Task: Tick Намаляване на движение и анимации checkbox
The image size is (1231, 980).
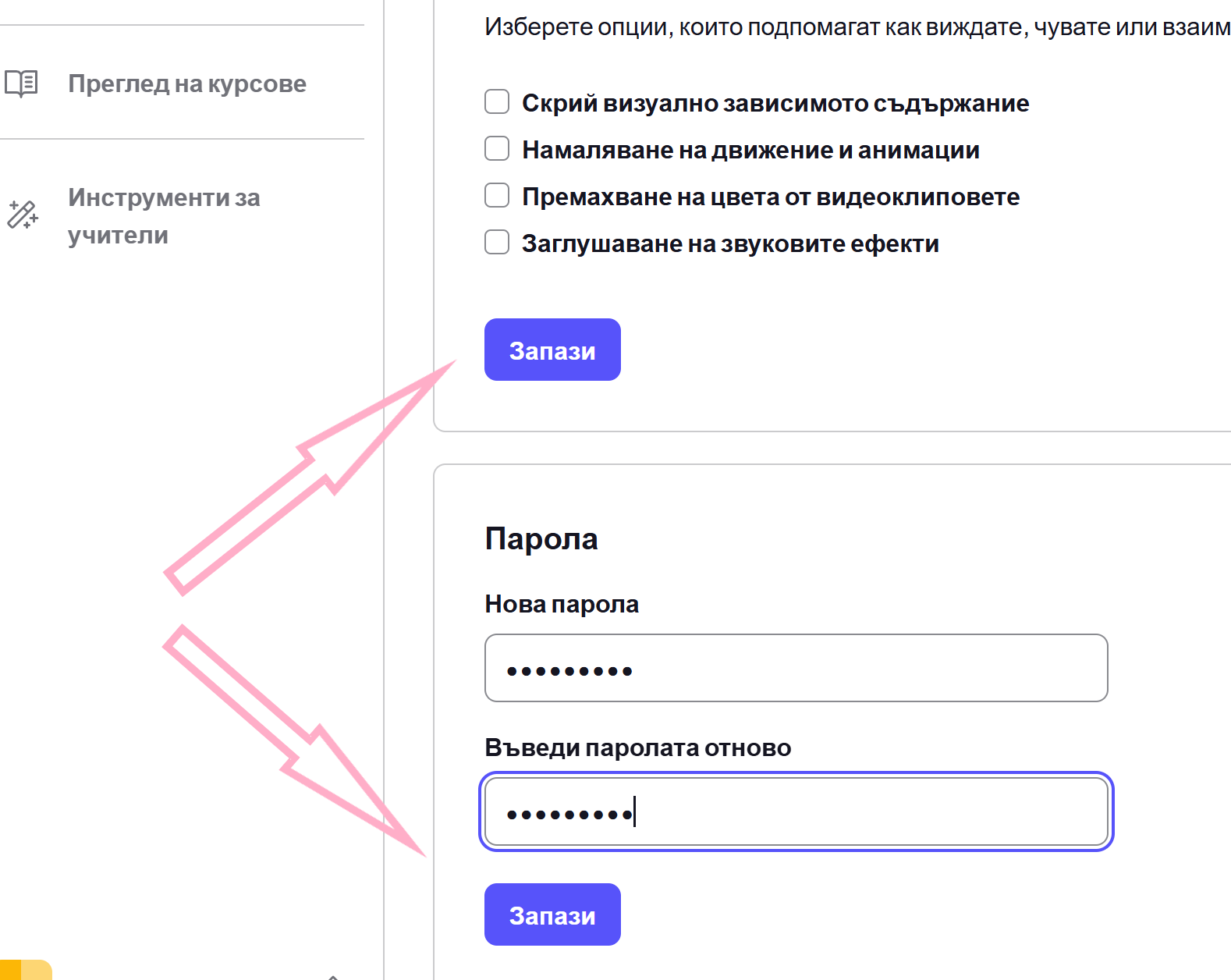Action: tap(497, 148)
